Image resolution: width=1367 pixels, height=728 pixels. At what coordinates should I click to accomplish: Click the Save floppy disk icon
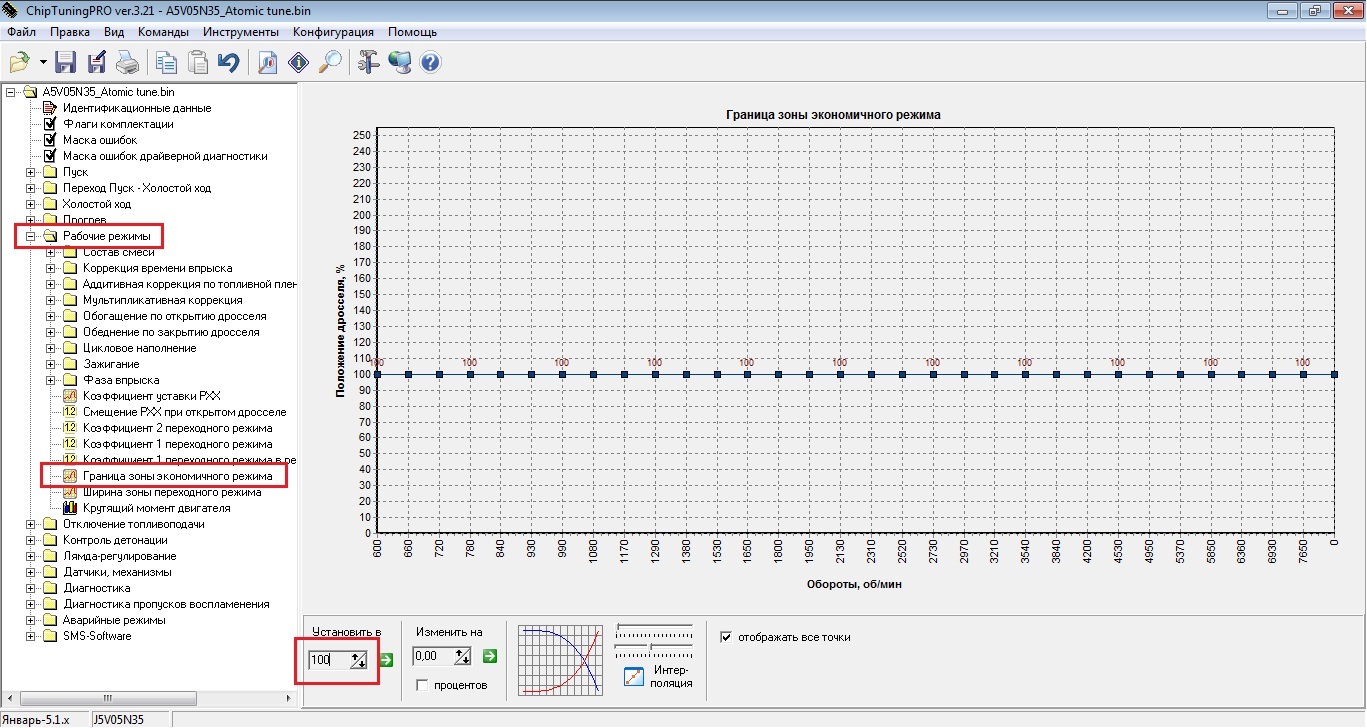pyautogui.click(x=66, y=63)
